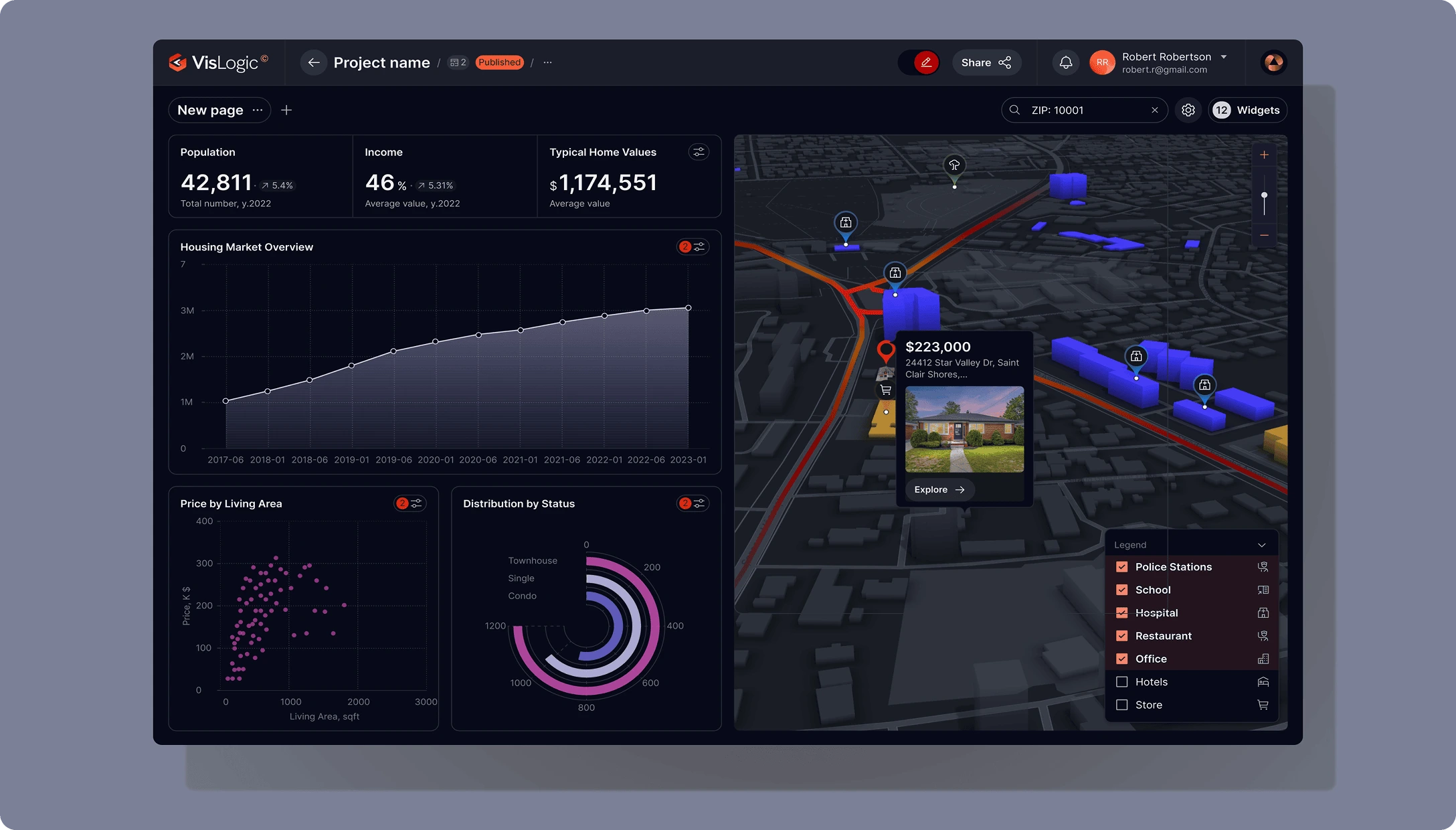The image size is (1456, 830).
Task: Click the house photo thumbnail
Action: [x=964, y=429]
